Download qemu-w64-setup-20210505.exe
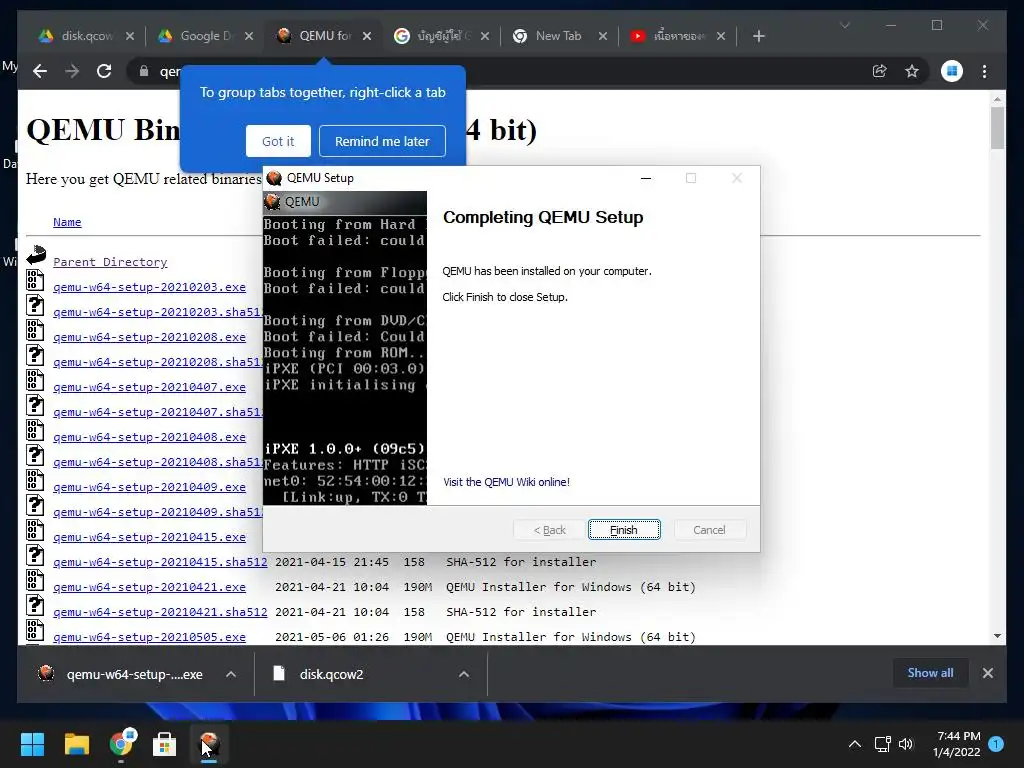1024x768 pixels. [x=150, y=637]
